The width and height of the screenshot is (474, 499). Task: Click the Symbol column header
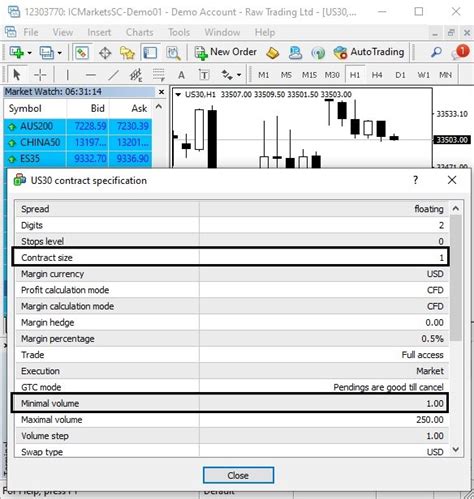point(35,109)
